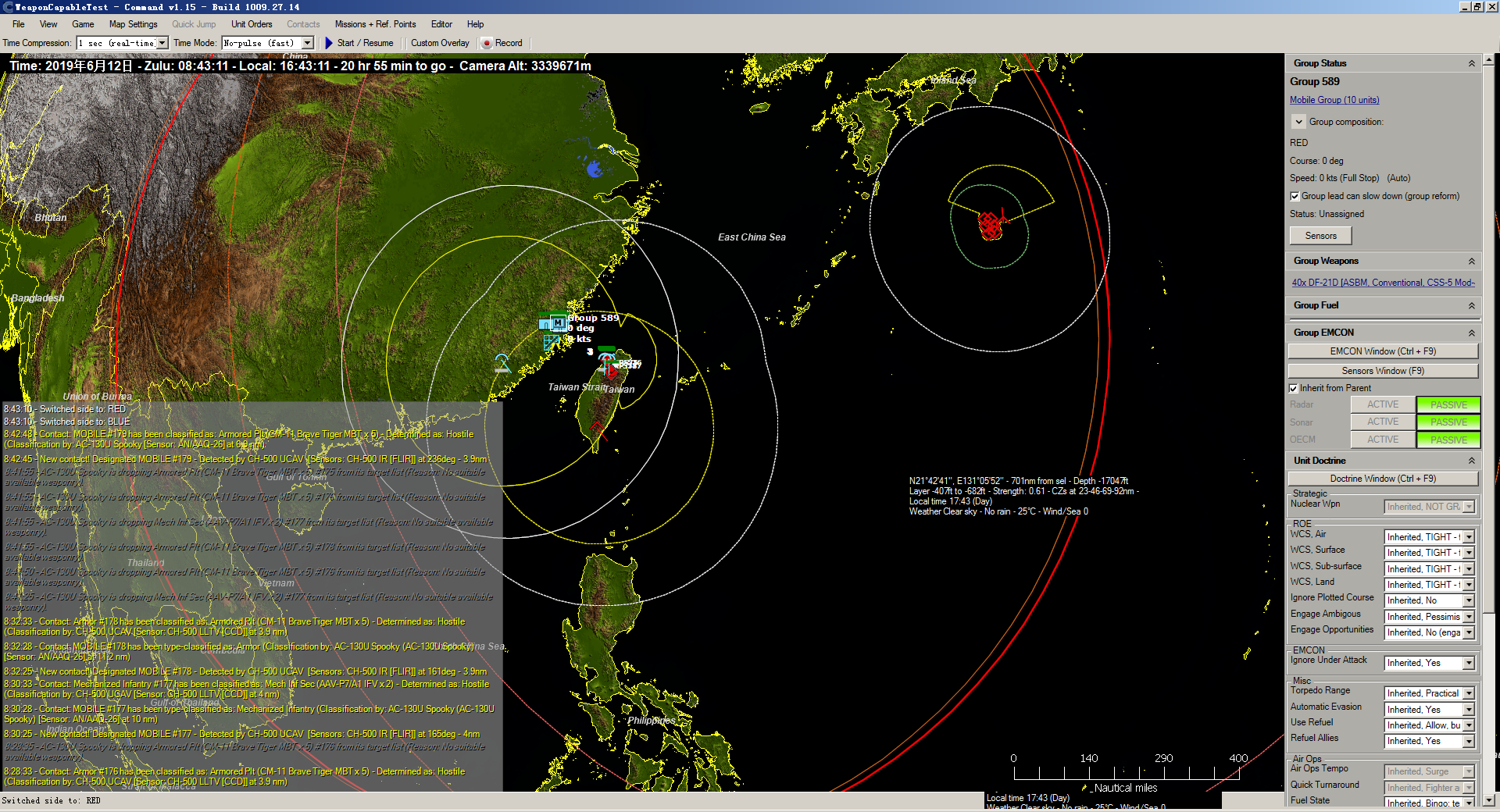Open the Use Refuel dropdown

tap(1469, 725)
